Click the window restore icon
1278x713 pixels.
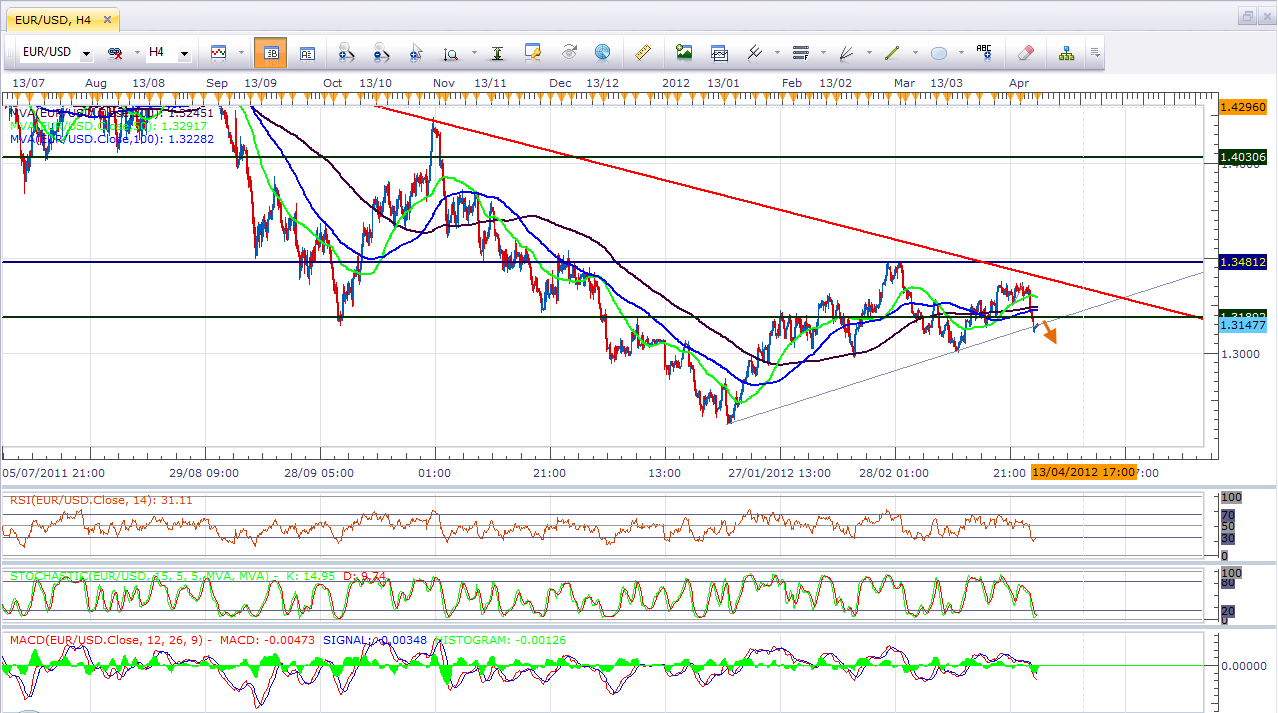click(1248, 16)
